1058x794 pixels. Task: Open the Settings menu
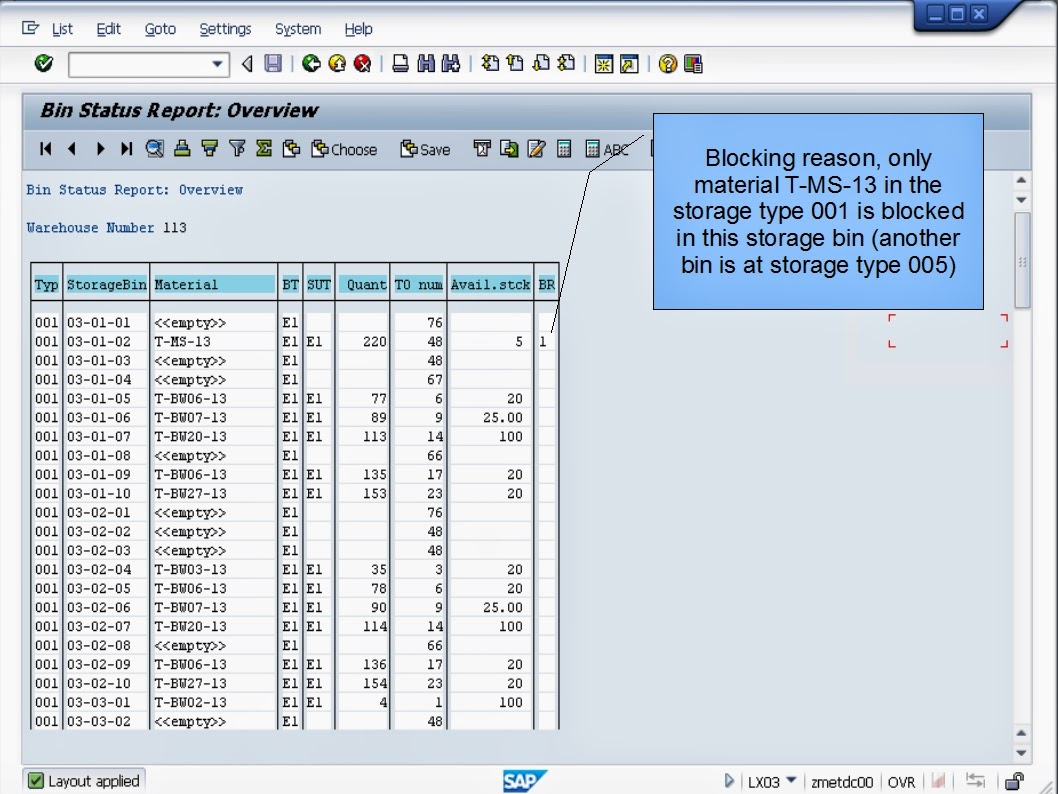pos(225,29)
